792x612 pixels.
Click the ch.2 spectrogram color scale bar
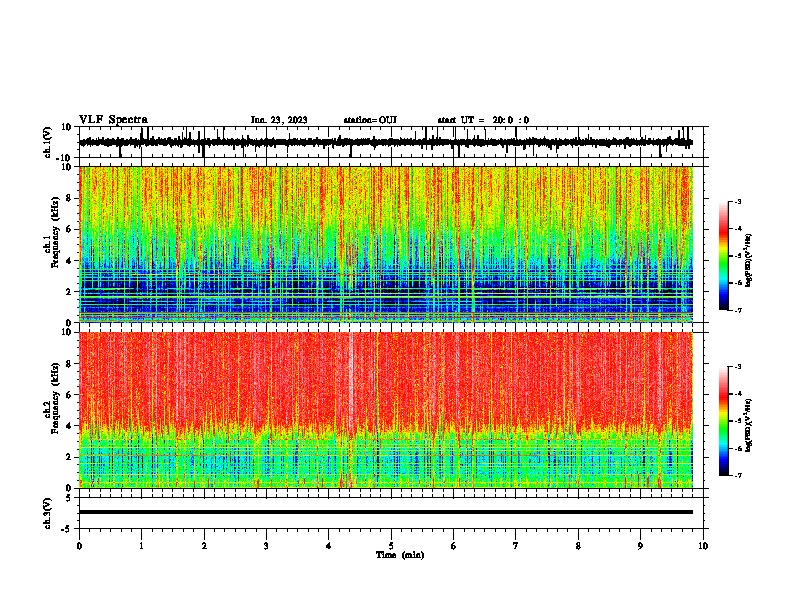pos(724,421)
